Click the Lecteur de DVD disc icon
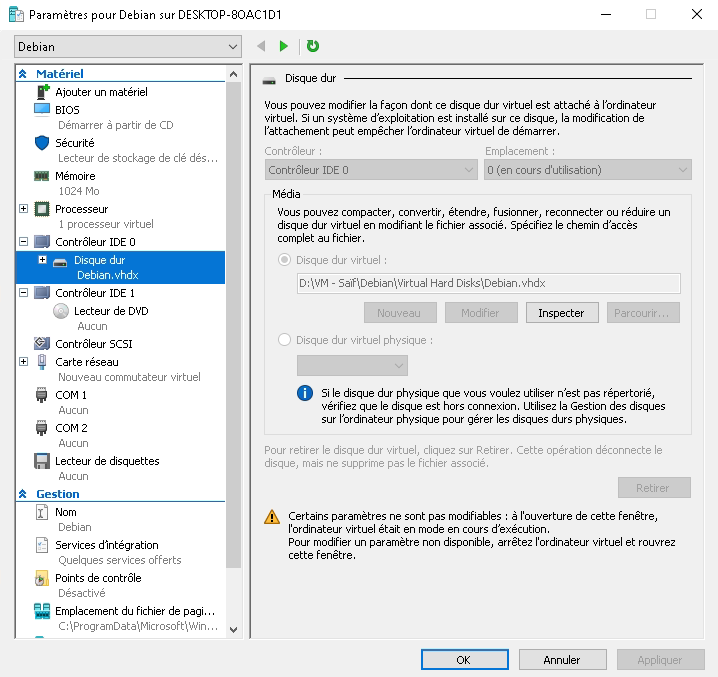This screenshot has height=677, width=718. coord(61,311)
